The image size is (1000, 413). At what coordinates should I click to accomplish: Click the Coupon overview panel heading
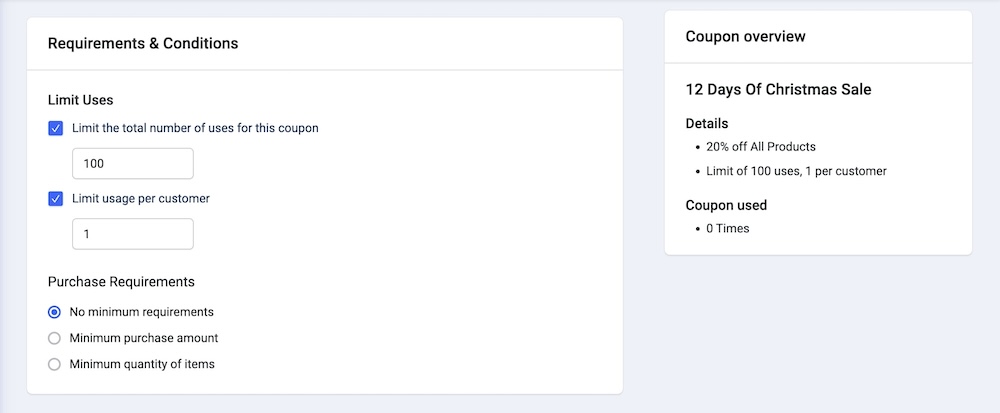click(745, 37)
